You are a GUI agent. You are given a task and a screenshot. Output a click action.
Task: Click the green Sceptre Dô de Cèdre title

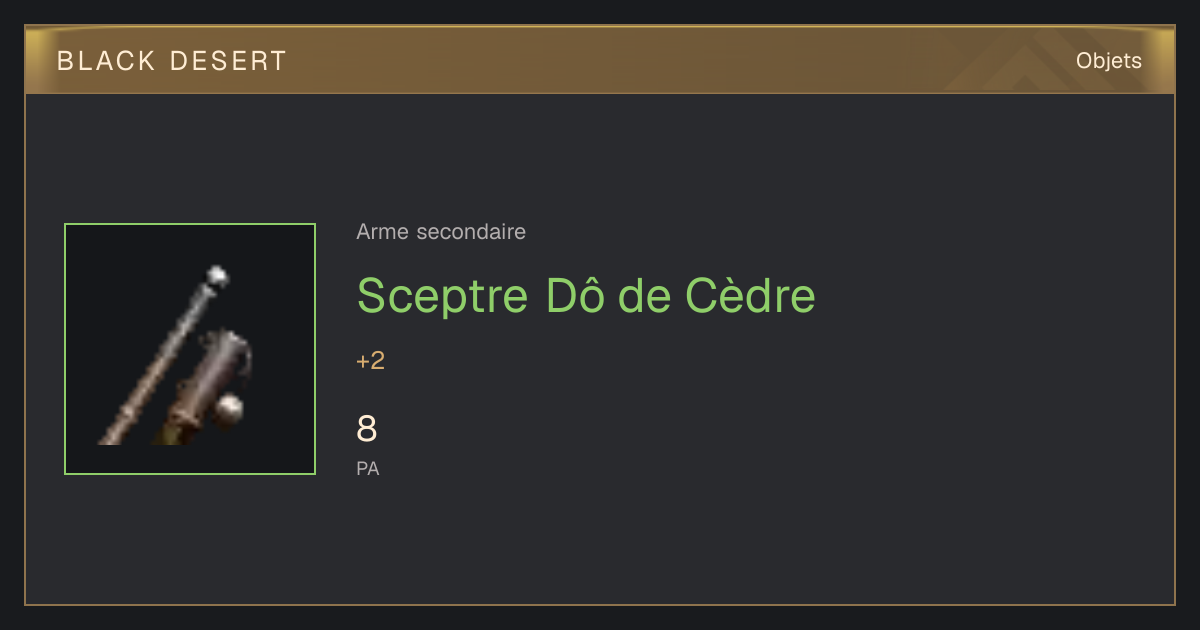pyautogui.click(x=586, y=295)
